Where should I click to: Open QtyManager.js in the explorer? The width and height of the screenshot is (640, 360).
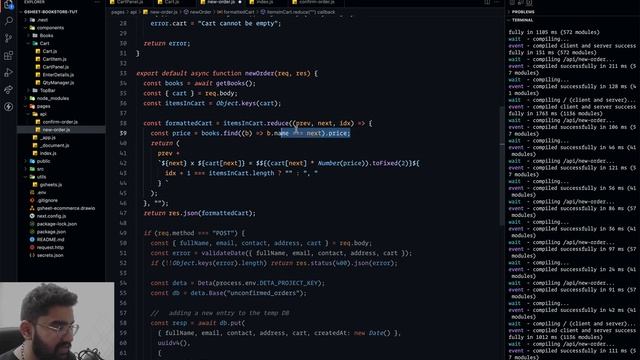(58, 82)
